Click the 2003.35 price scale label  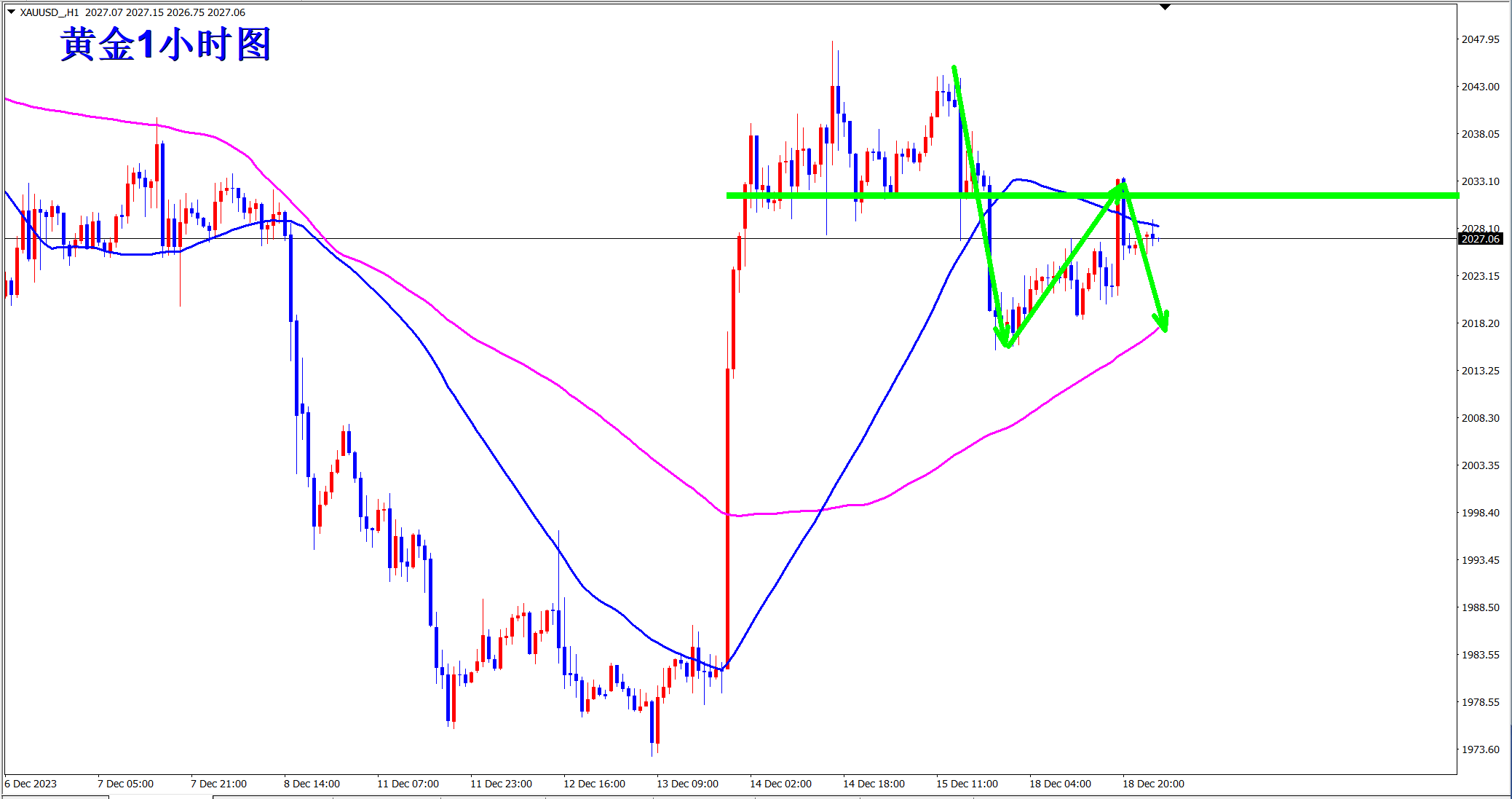1481,465
